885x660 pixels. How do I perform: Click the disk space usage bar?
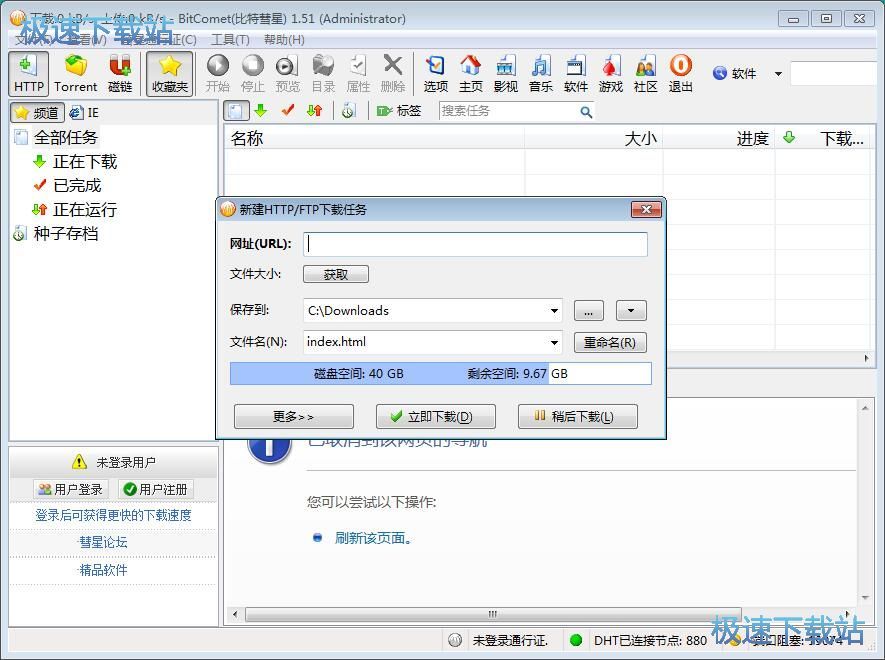pos(441,374)
